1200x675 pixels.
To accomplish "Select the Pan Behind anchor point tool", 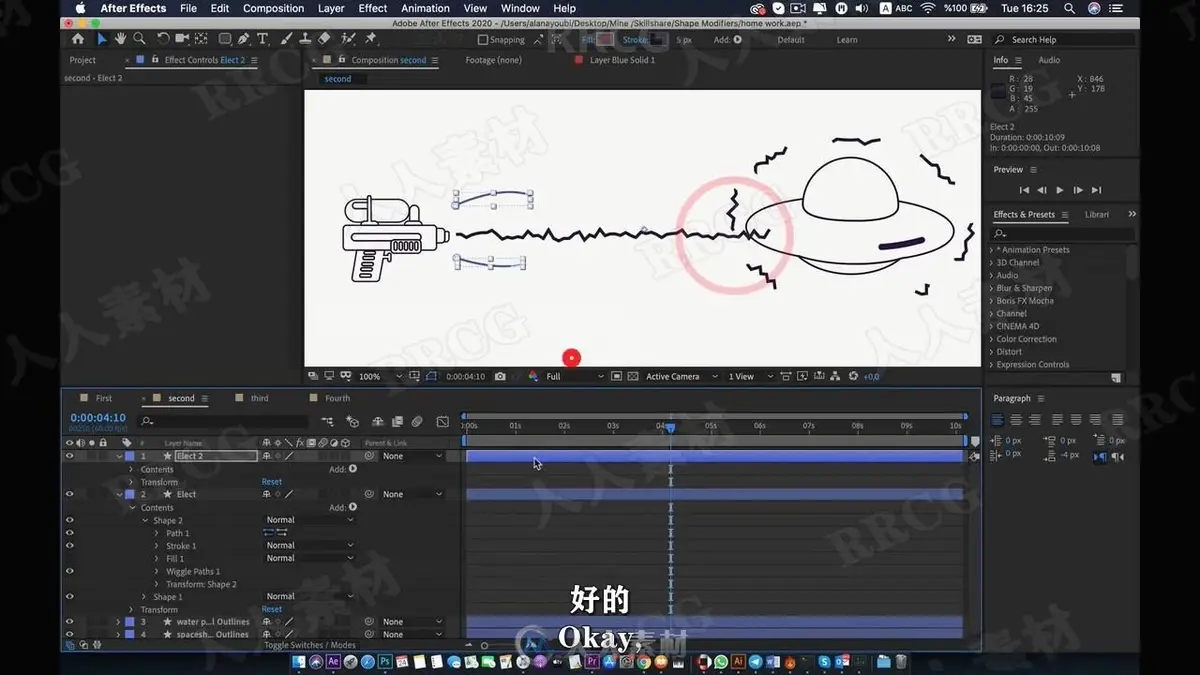I will click(201, 39).
